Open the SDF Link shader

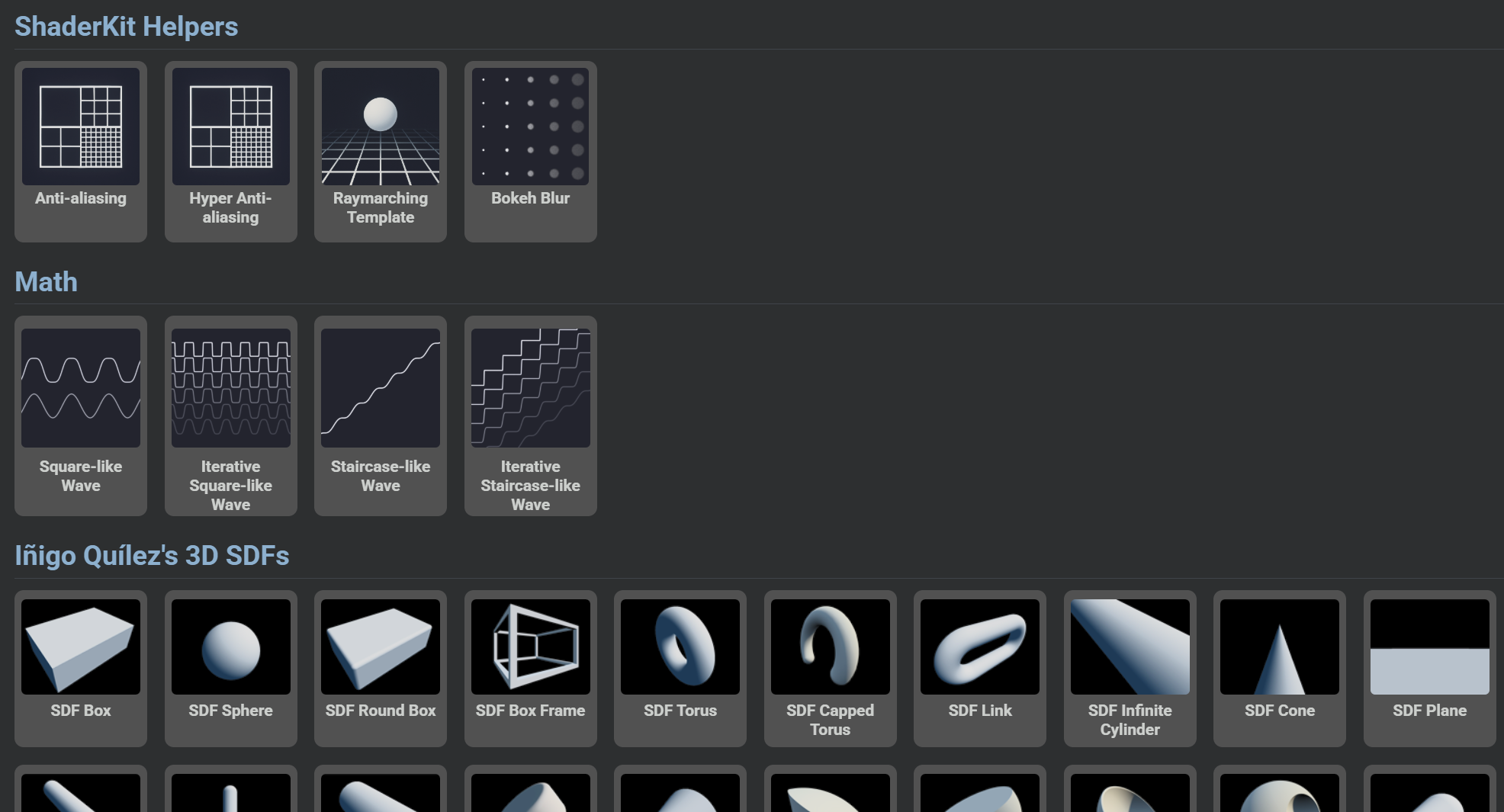[979, 668]
